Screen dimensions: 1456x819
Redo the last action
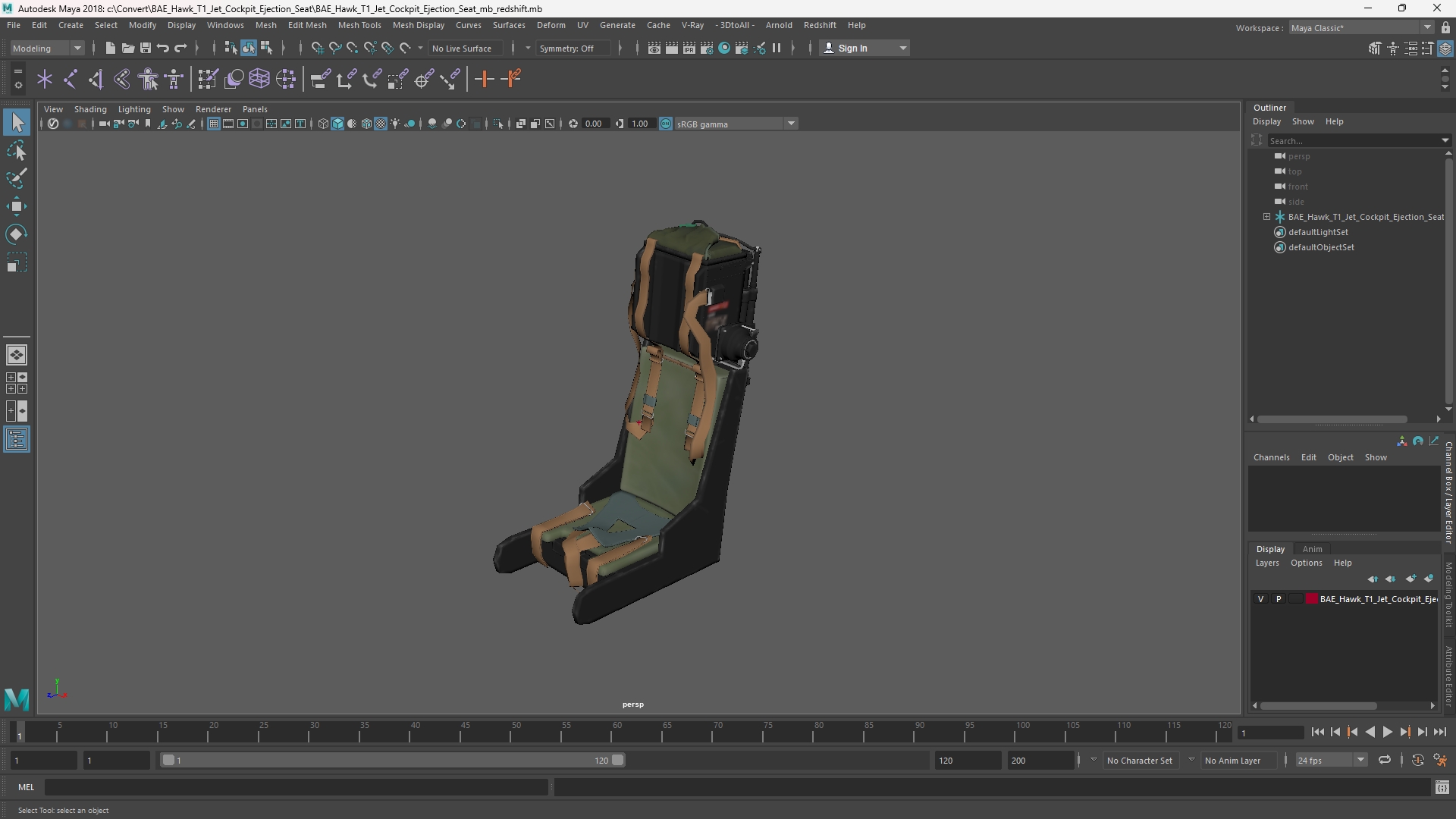click(x=180, y=49)
